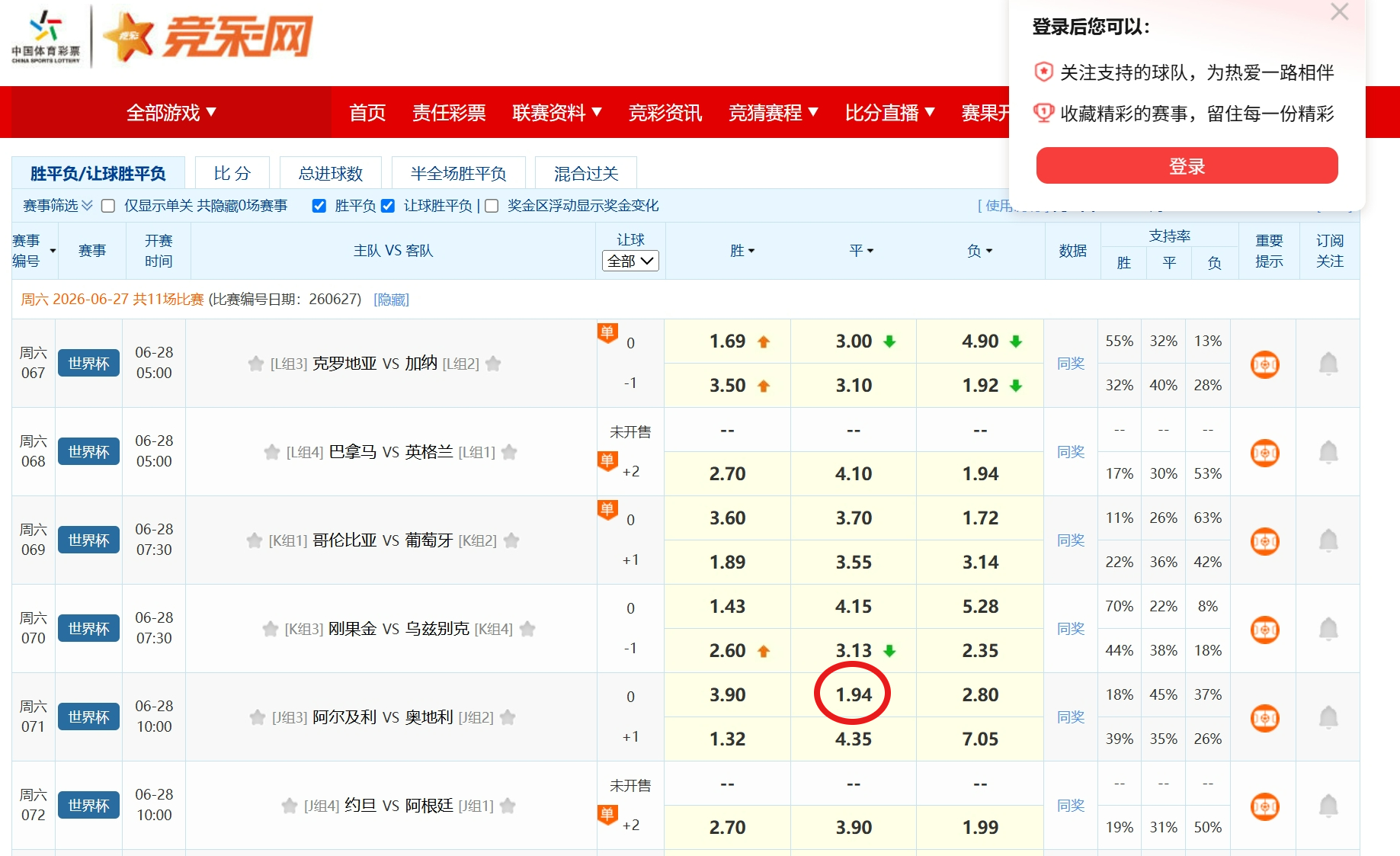Screen dimensions: 1400x856
Task: Open 责任彩票 menu item
Action: pos(449,113)
